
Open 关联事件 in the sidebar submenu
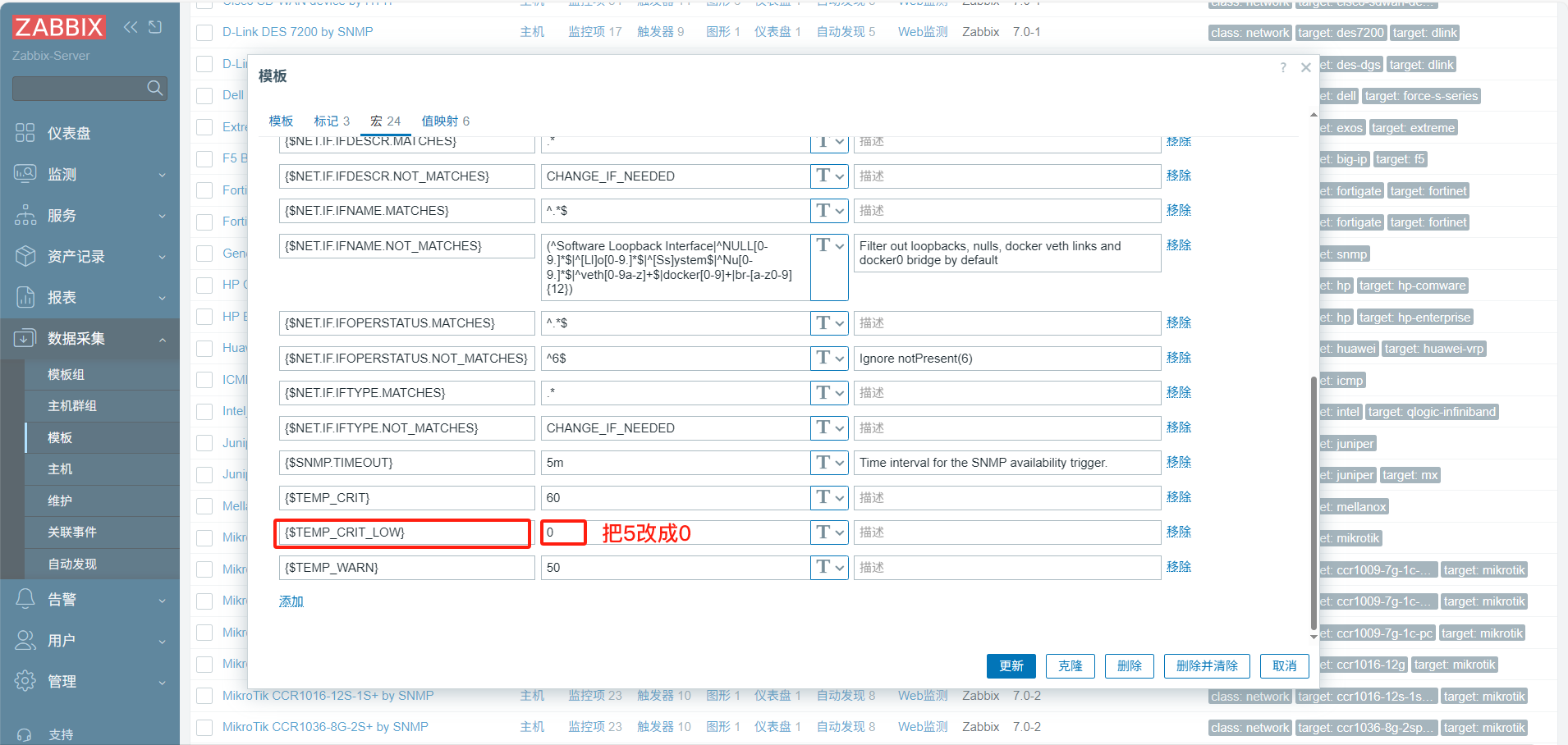click(x=72, y=532)
